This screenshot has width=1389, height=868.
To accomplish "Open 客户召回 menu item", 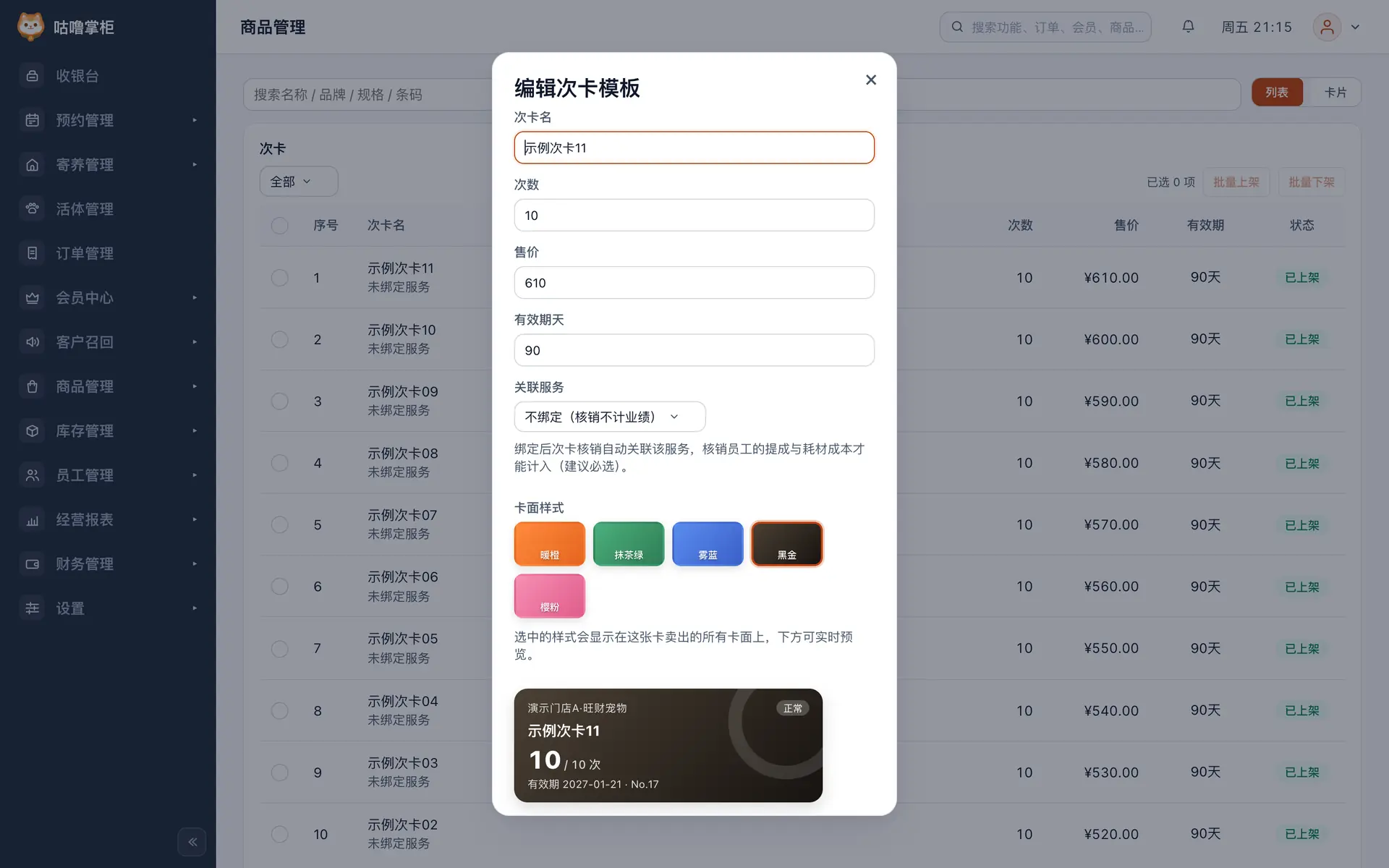I will coord(109,342).
